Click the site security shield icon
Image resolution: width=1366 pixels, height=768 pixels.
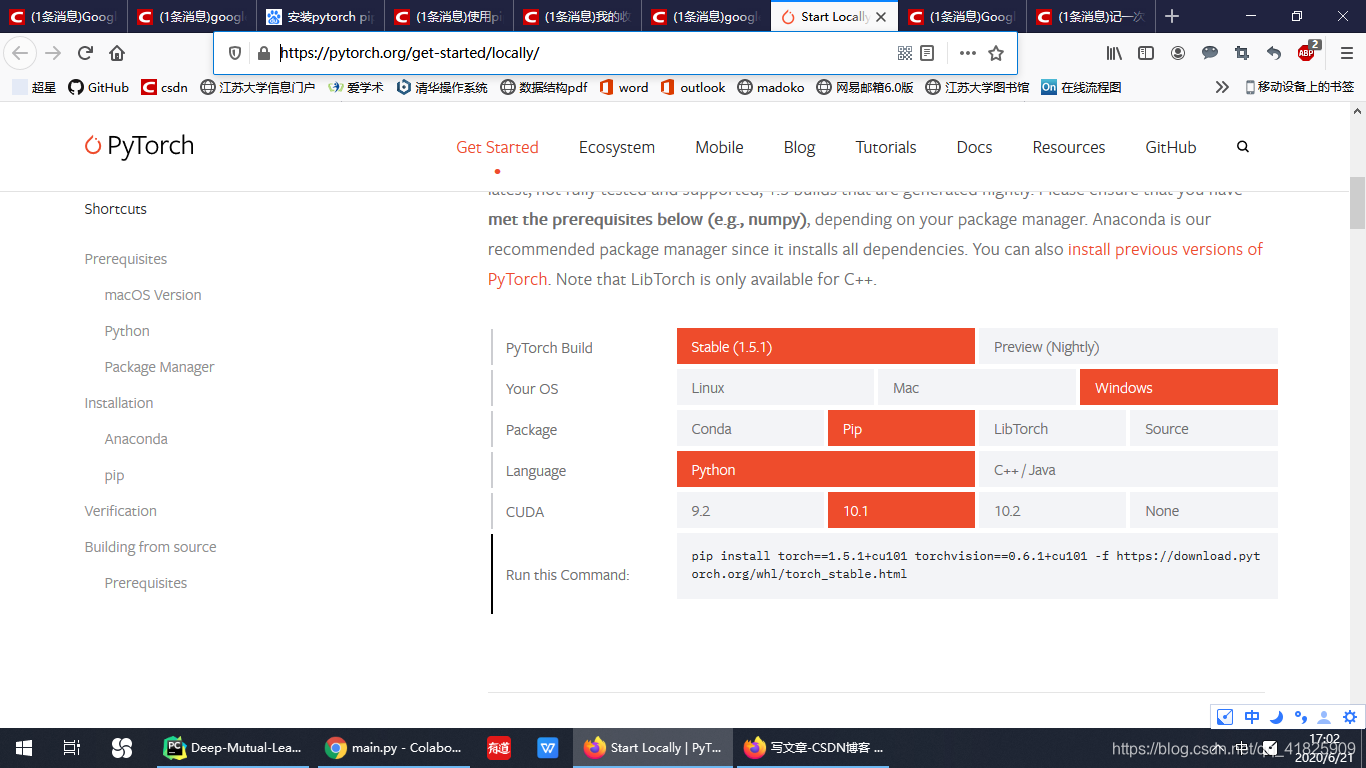(x=235, y=53)
